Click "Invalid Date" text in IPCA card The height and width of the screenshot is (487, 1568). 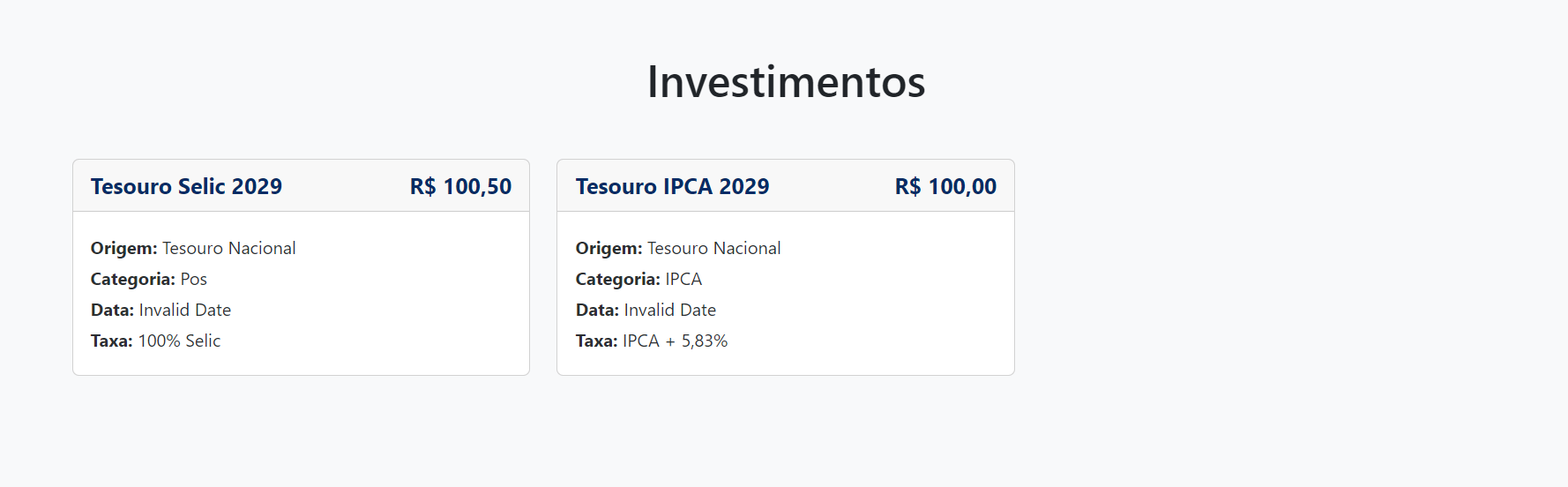coord(670,310)
